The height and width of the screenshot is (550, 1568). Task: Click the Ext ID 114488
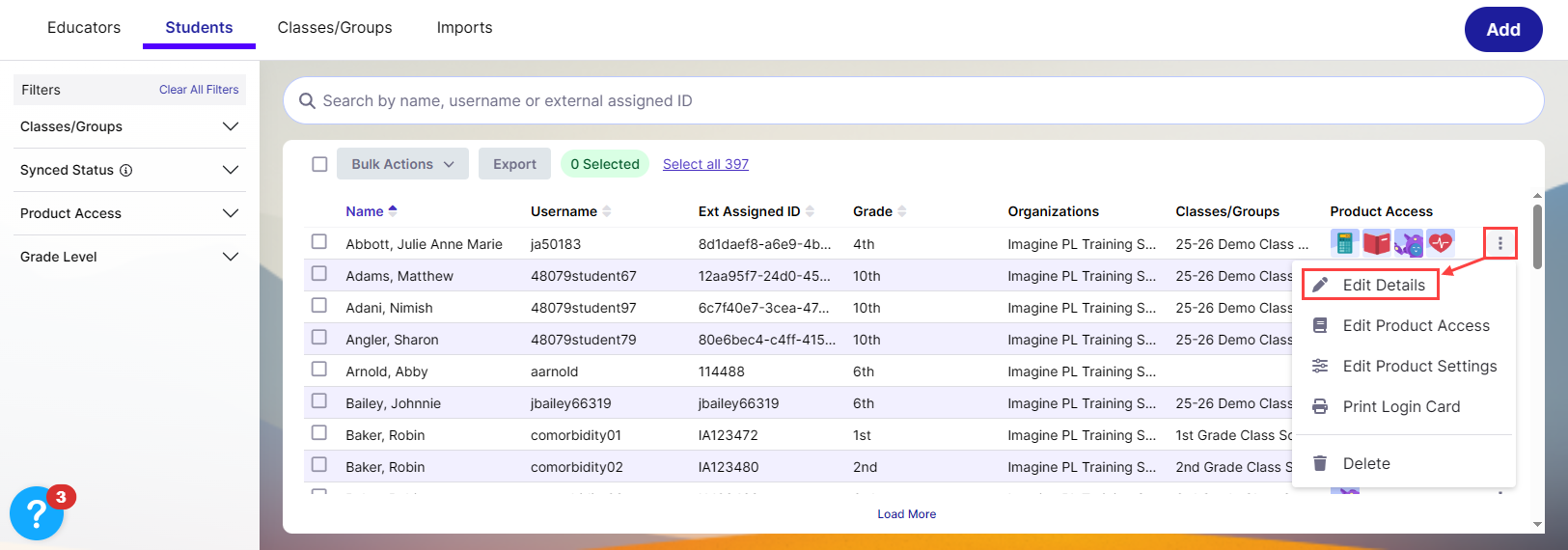724,371
